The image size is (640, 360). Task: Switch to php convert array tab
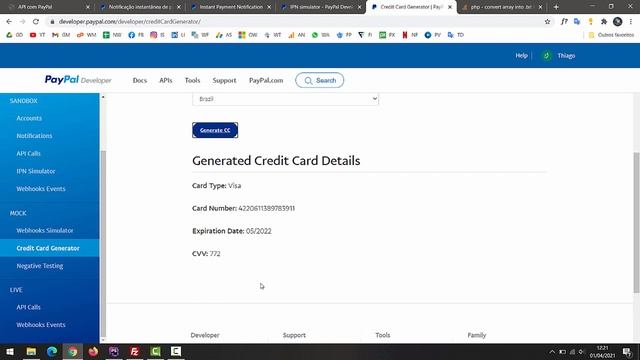[x=501, y=7]
